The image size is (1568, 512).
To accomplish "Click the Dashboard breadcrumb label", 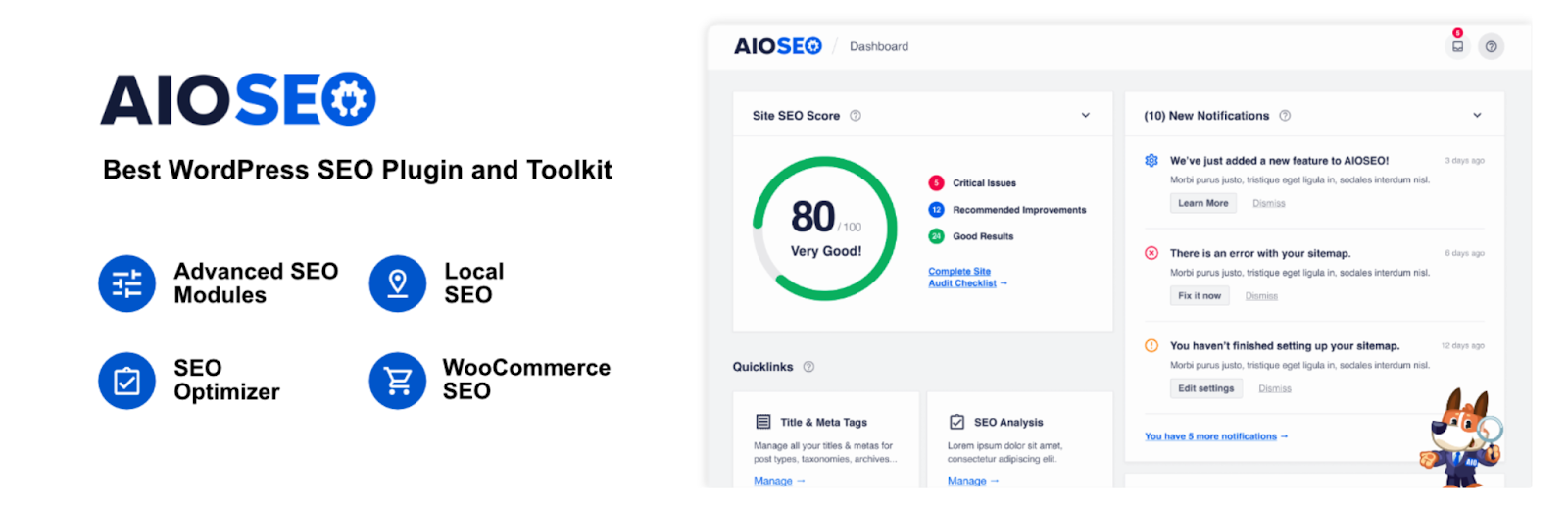I will tap(879, 46).
